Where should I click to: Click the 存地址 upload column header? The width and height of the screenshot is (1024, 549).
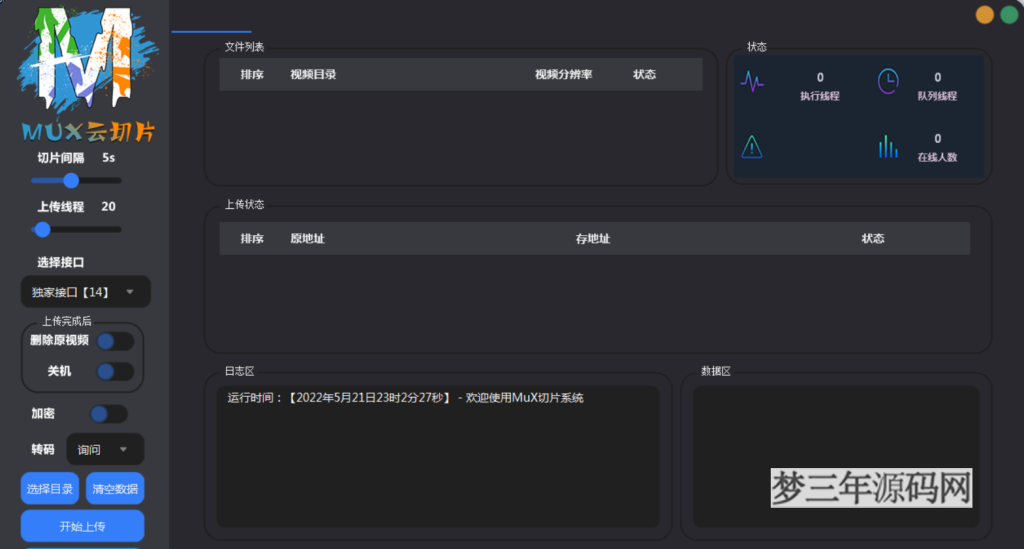coord(592,239)
